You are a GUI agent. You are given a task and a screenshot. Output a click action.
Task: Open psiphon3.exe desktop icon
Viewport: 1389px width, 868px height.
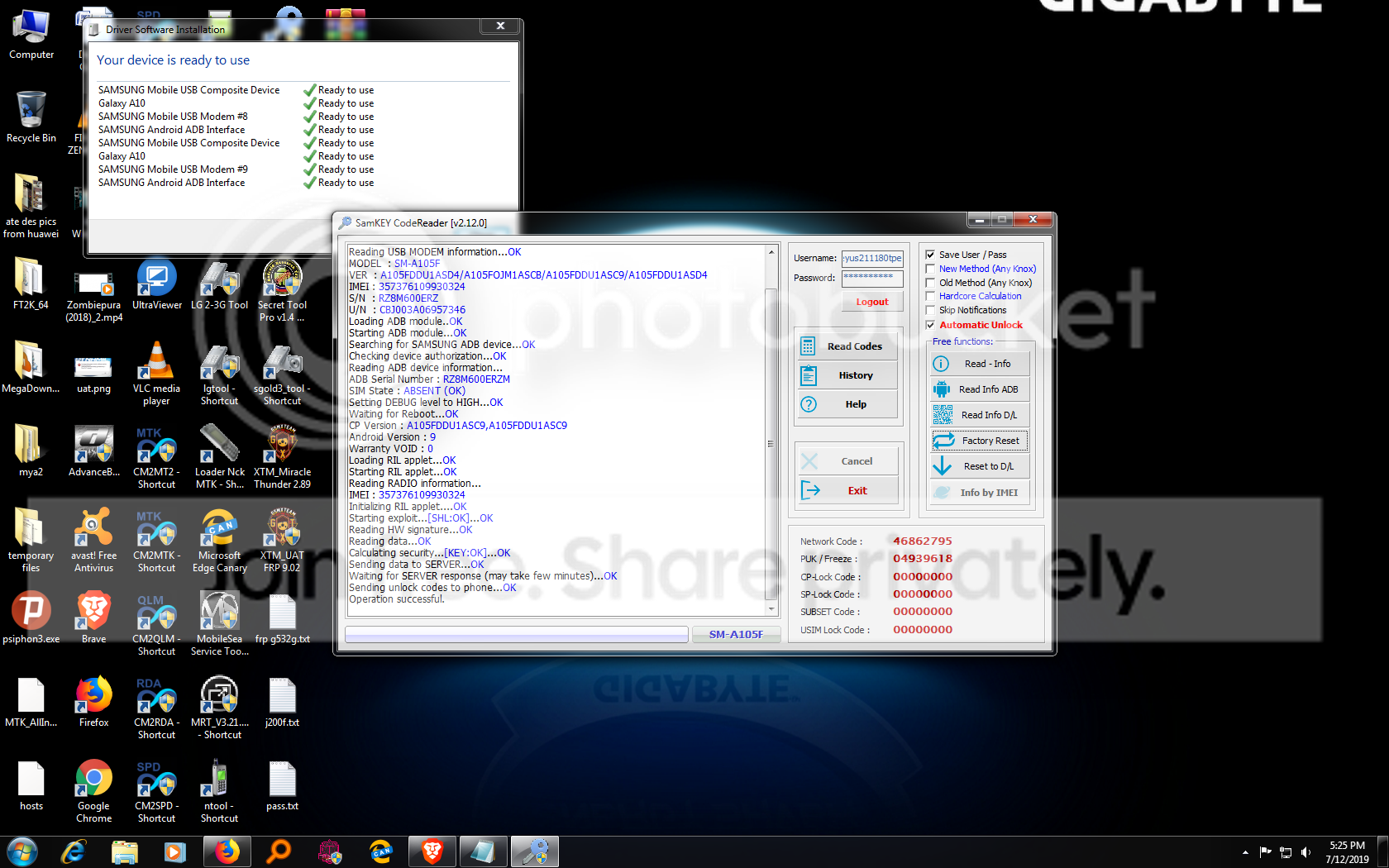click(31, 618)
